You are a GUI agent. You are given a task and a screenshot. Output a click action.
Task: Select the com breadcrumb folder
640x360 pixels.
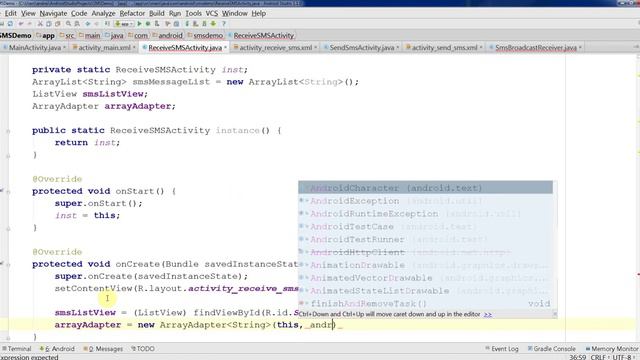(138, 36)
